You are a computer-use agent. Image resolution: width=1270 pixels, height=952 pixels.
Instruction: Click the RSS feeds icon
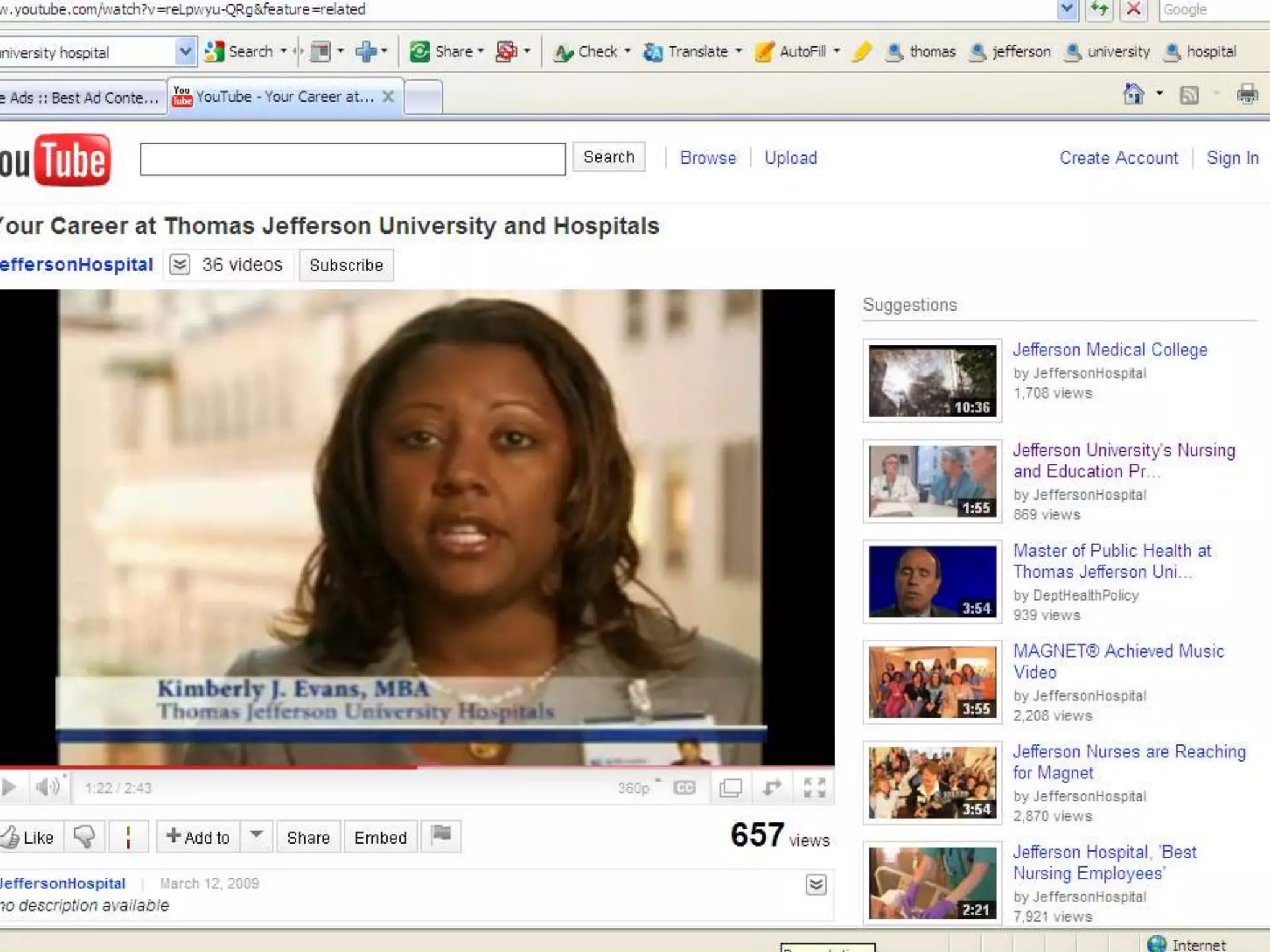click(1189, 95)
